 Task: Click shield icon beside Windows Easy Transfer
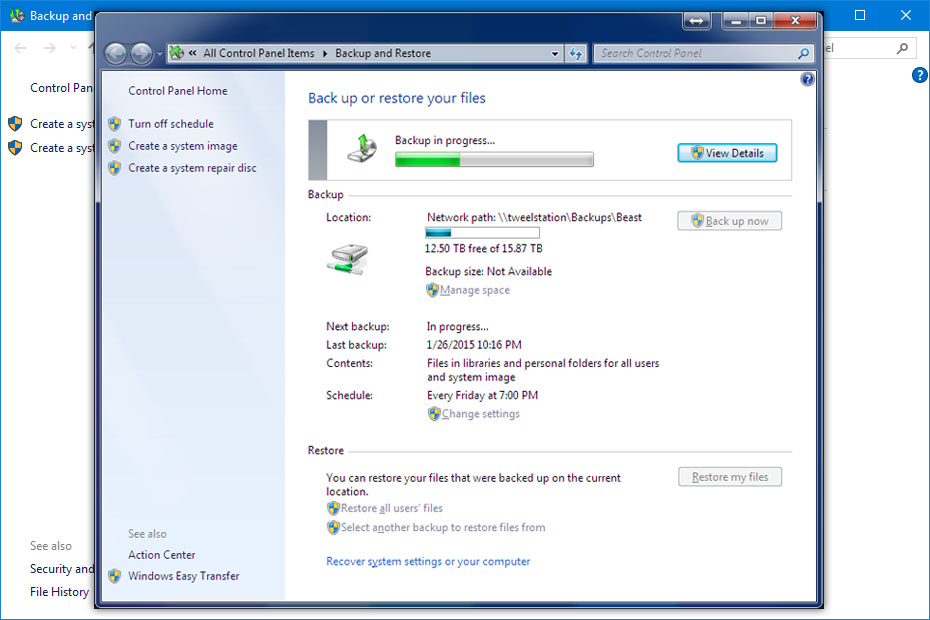(114, 576)
